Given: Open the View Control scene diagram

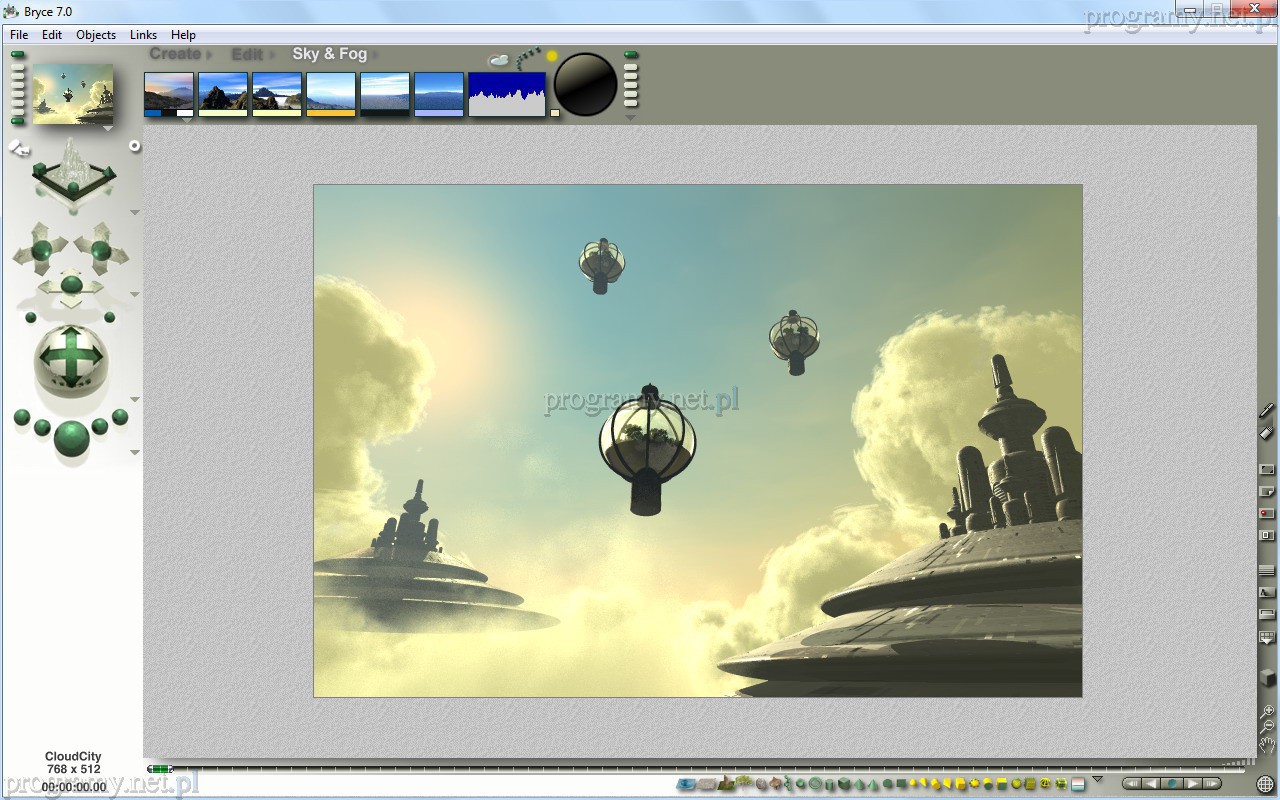Looking at the screenshot, I should pos(73,177).
